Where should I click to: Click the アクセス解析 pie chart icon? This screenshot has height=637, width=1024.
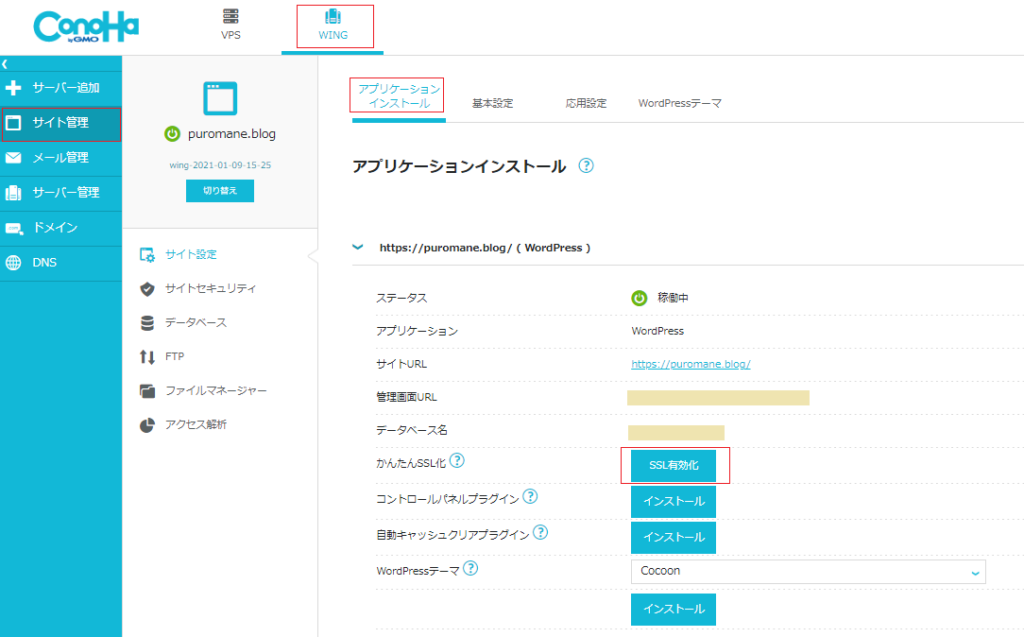coord(147,425)
